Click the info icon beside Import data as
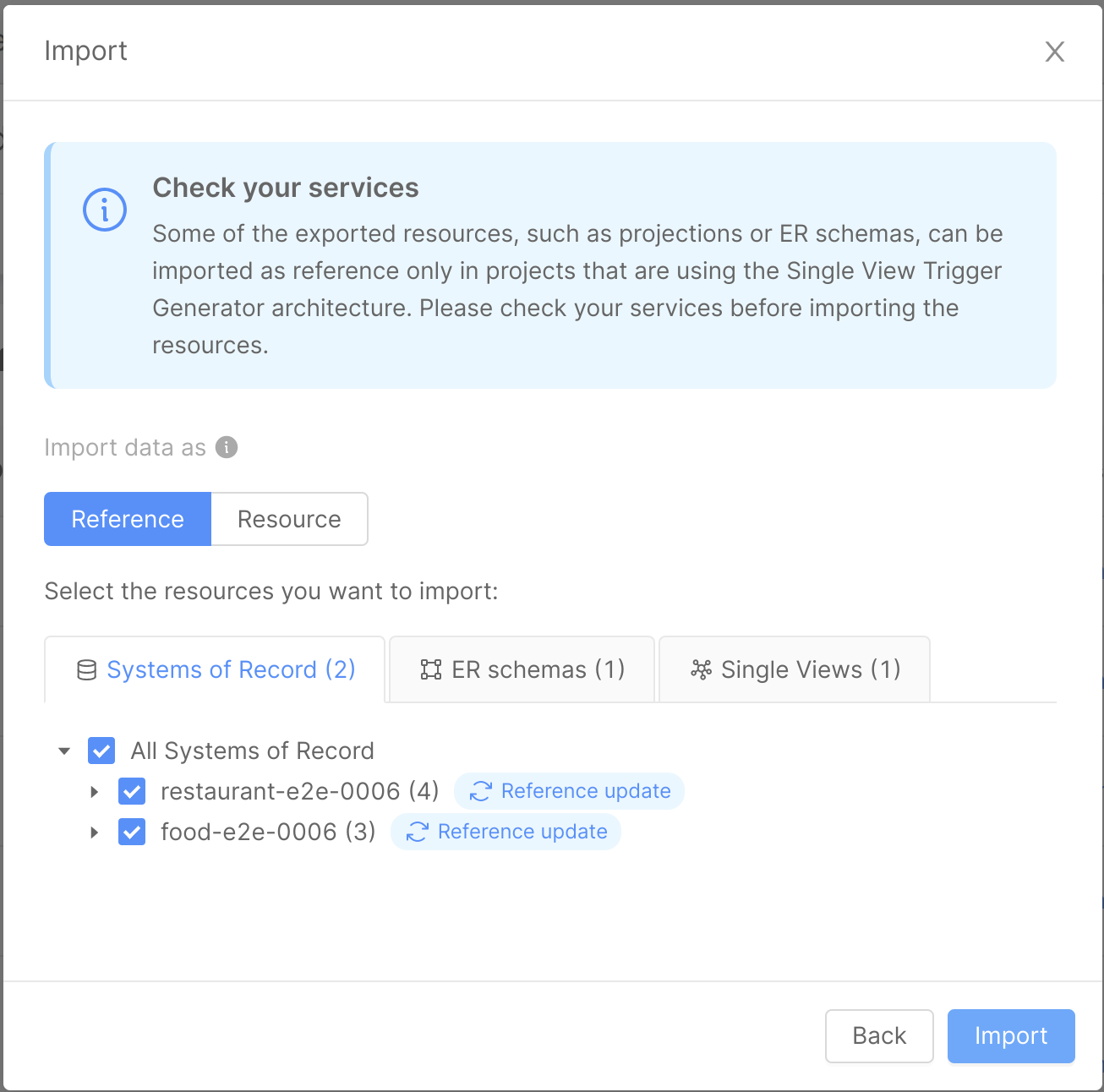 tap(226, 447)
